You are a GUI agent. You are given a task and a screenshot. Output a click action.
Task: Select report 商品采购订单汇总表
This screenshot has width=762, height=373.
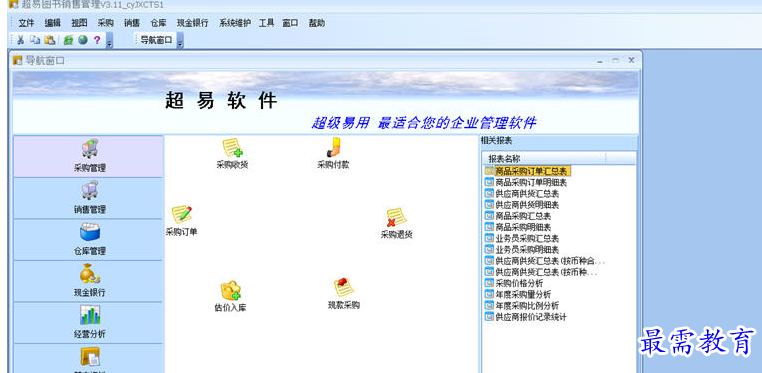528,171
